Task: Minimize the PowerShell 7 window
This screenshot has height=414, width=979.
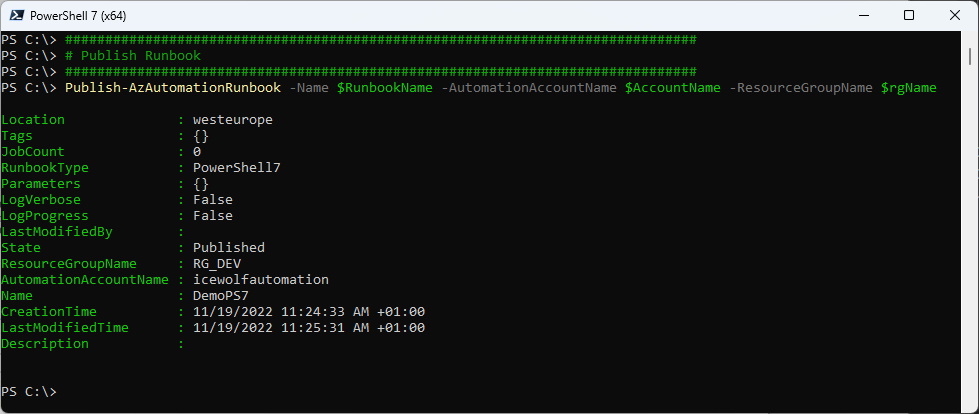Action: [x=863, y=16]
